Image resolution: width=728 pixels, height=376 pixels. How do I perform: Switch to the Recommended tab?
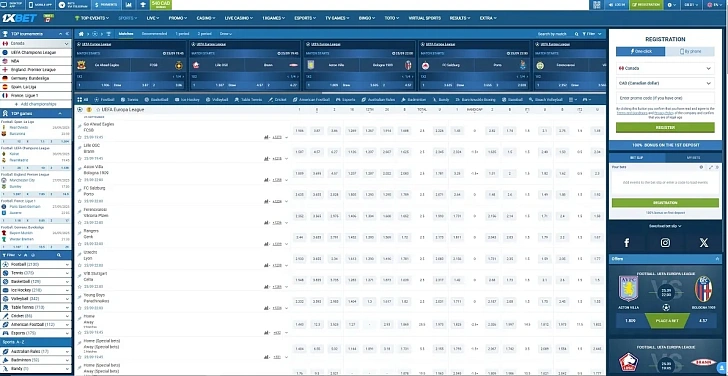coord(154,34)
